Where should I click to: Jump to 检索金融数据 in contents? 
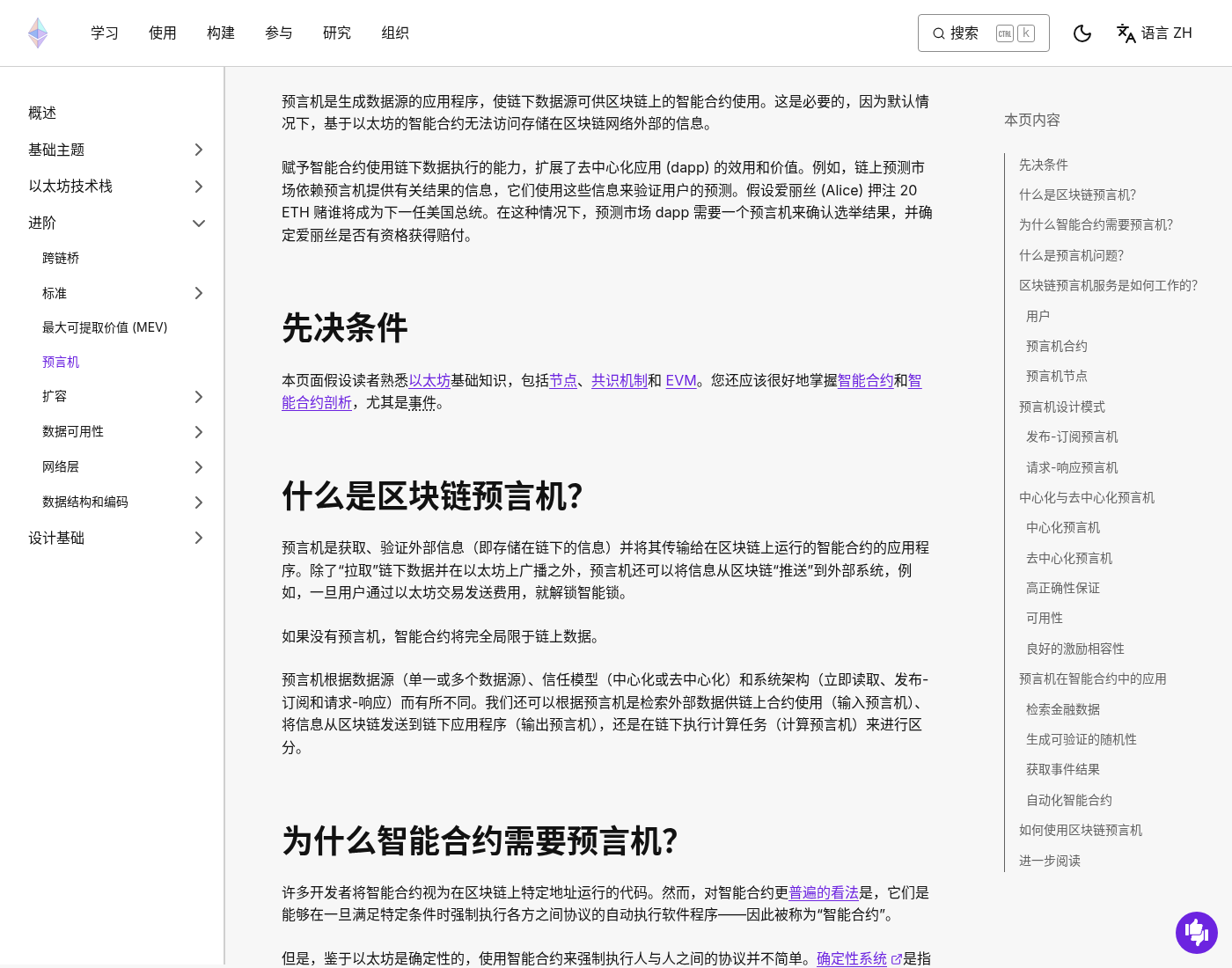(1063, 709)
